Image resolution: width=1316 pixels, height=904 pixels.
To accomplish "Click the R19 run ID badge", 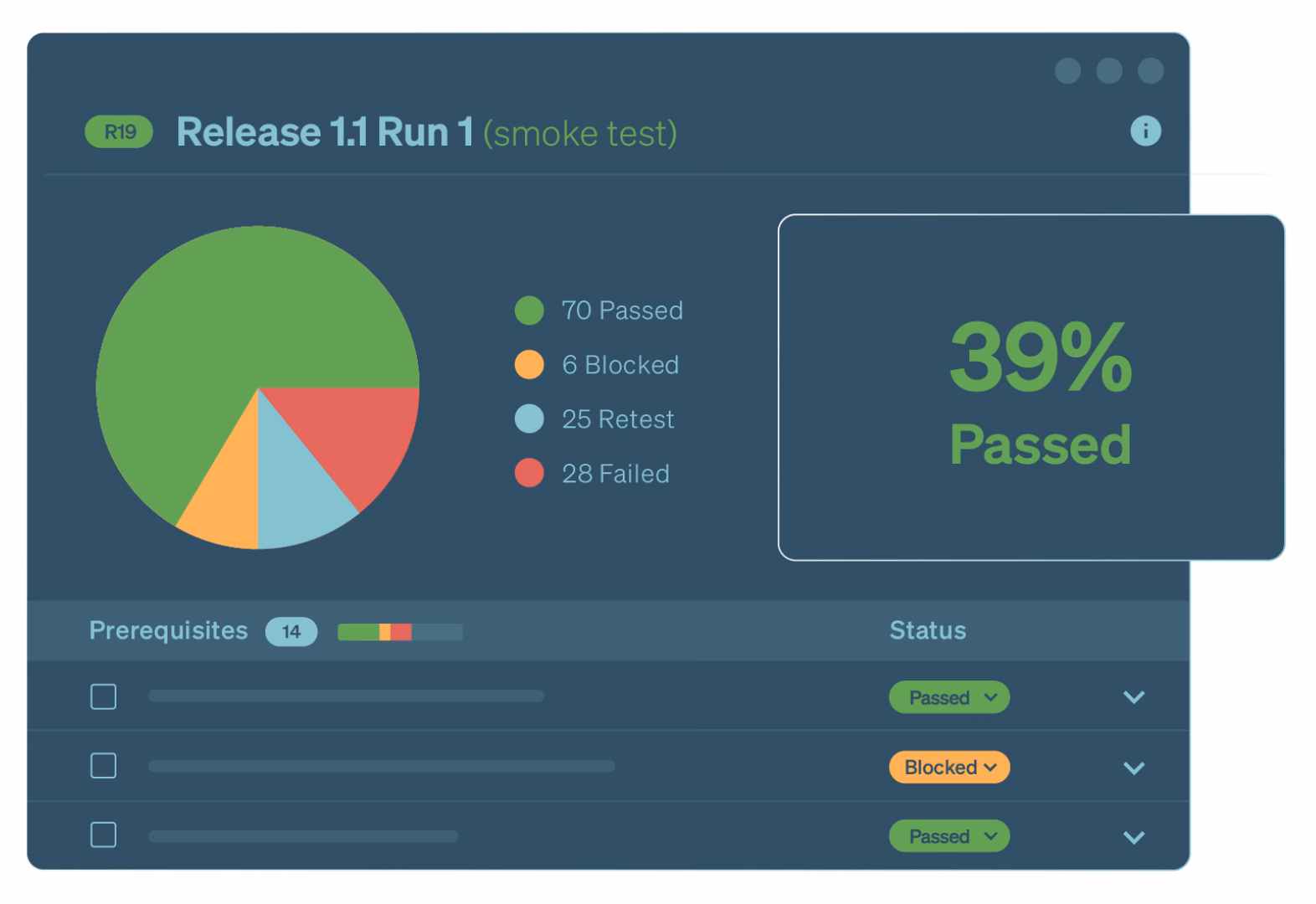I will [x=119, y=132].
